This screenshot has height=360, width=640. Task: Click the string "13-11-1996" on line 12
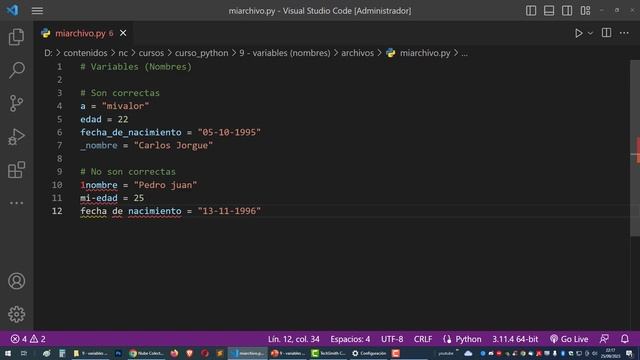[229, 211]
